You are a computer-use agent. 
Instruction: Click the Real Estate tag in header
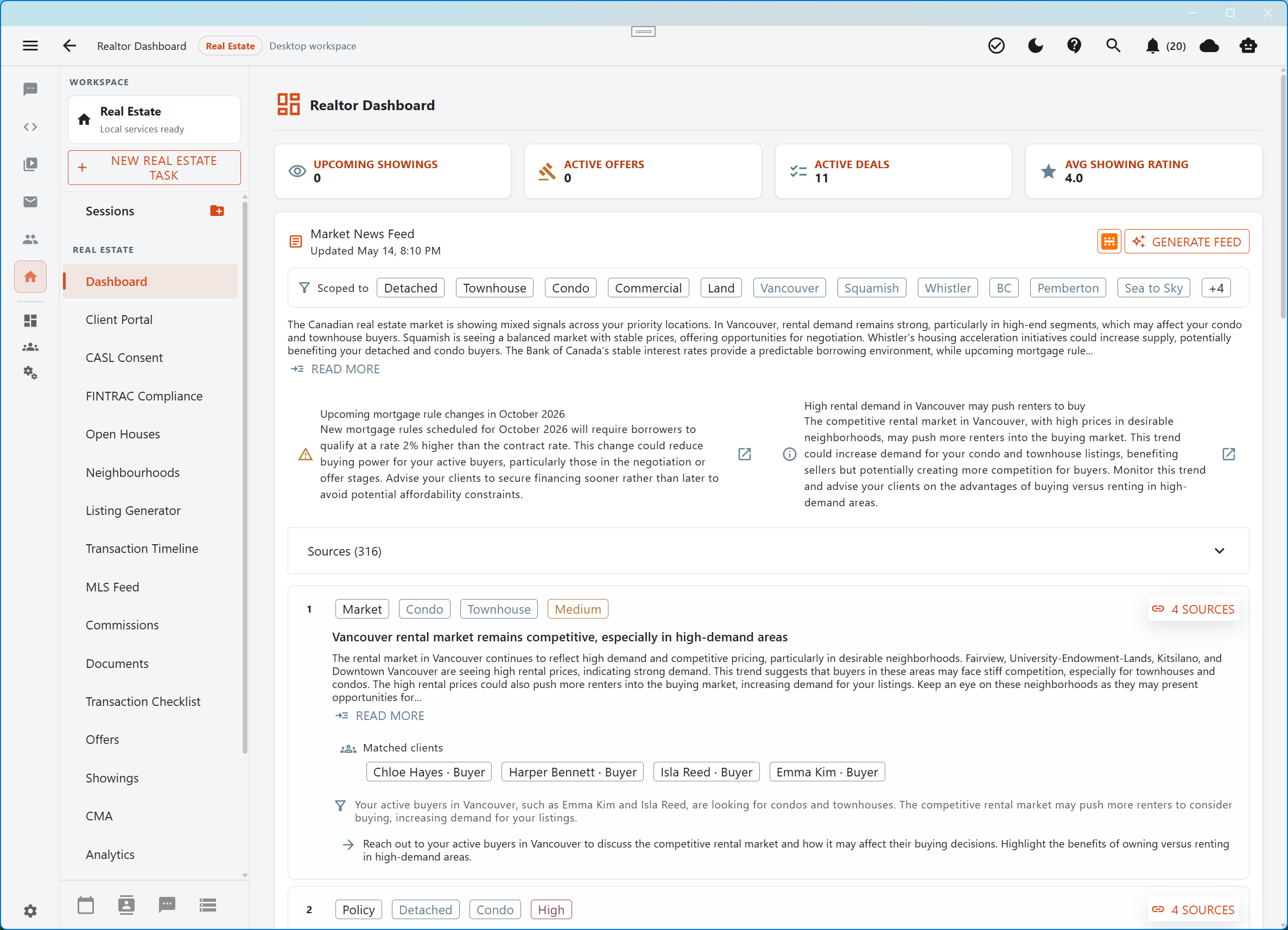(230, 46)
